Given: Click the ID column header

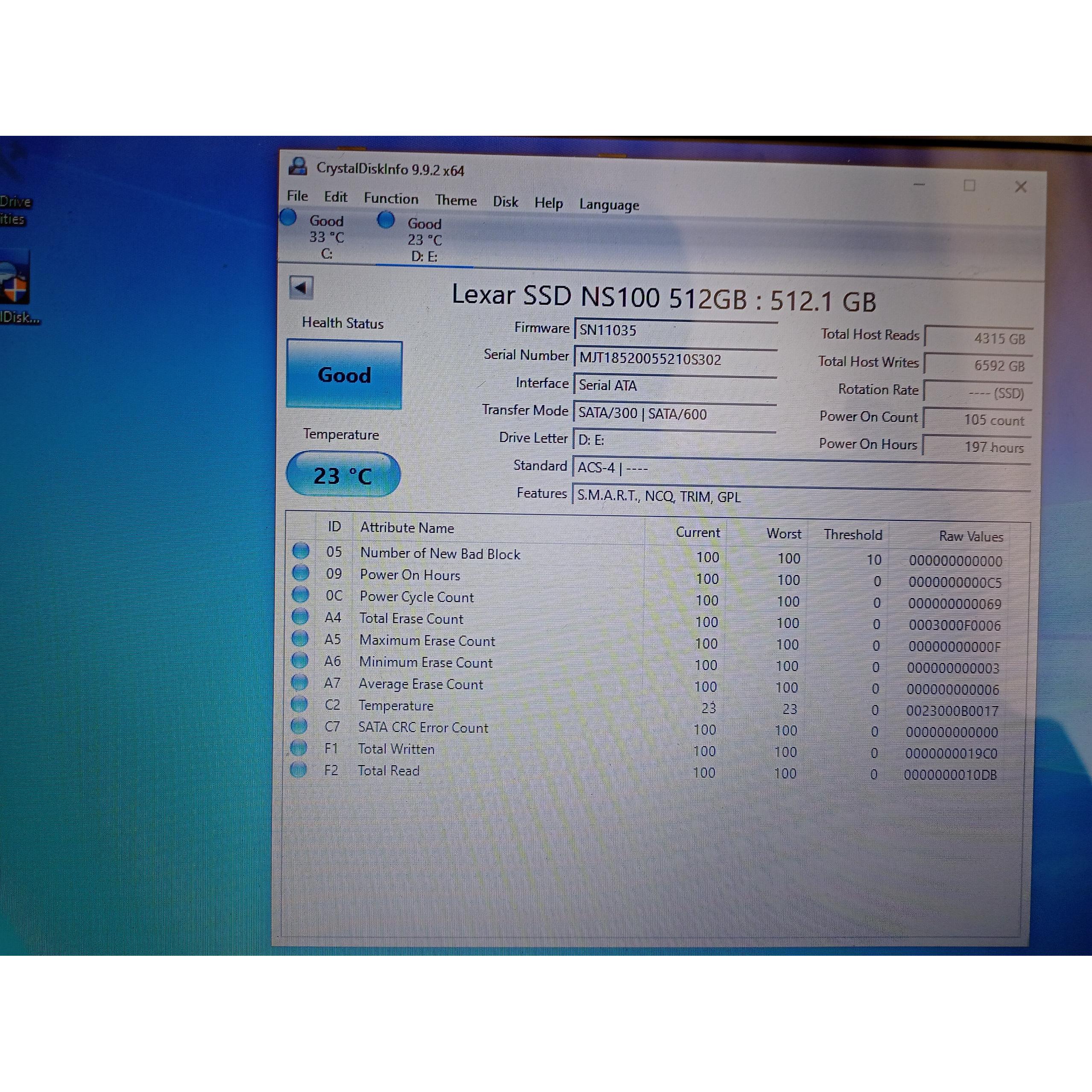Looking at the screenshot, I should click(x=334, y=527).
